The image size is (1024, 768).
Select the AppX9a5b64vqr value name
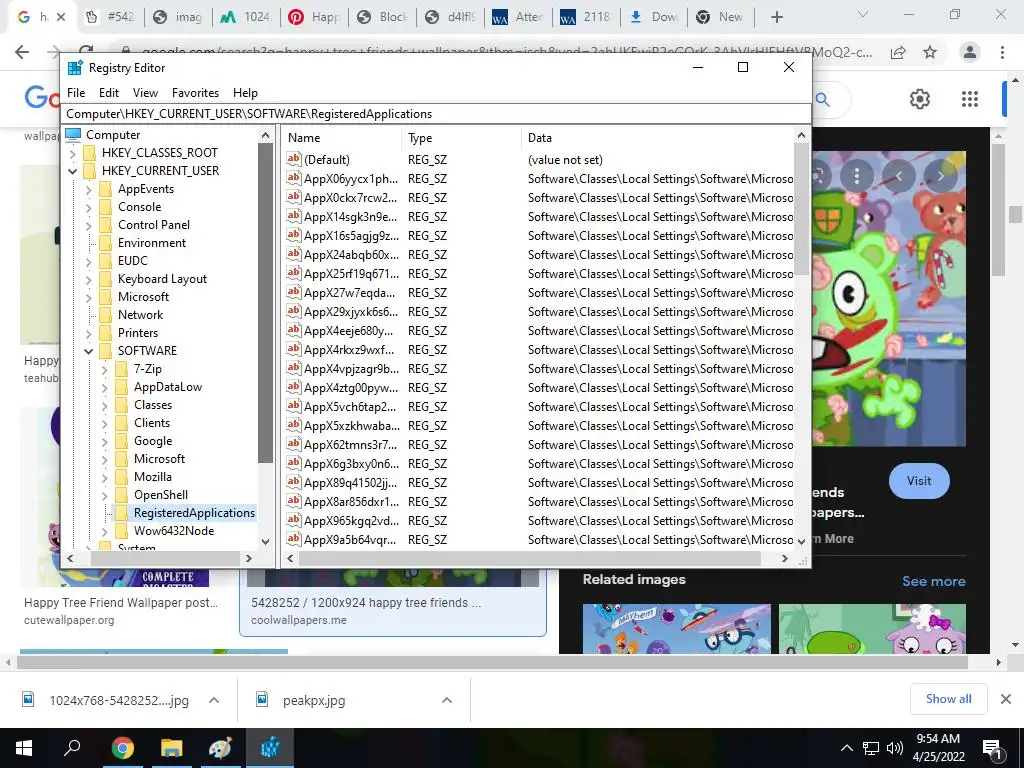pyautogui.click(x=349, y=539)
